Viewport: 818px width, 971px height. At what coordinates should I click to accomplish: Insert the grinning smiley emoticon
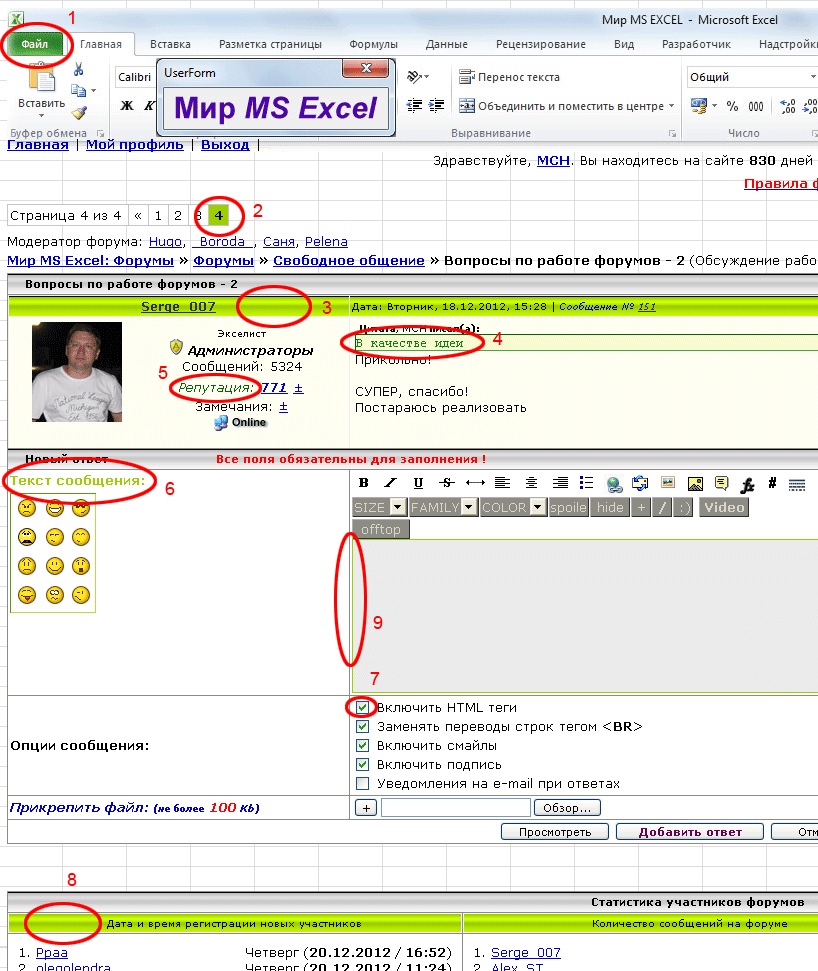pyautogui.click(x=55, y=508)
